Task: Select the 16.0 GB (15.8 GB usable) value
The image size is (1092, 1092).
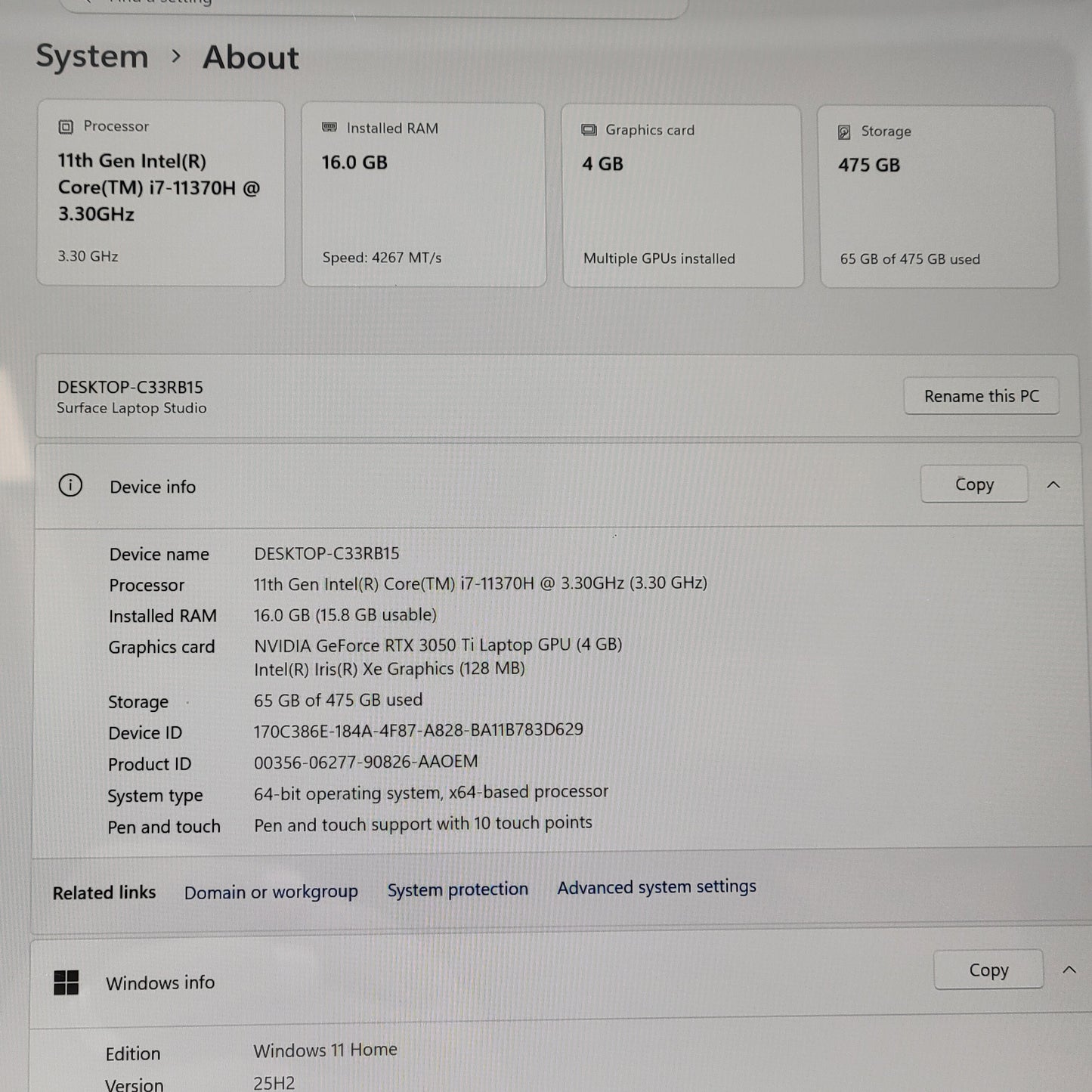Action: (345, 615)
